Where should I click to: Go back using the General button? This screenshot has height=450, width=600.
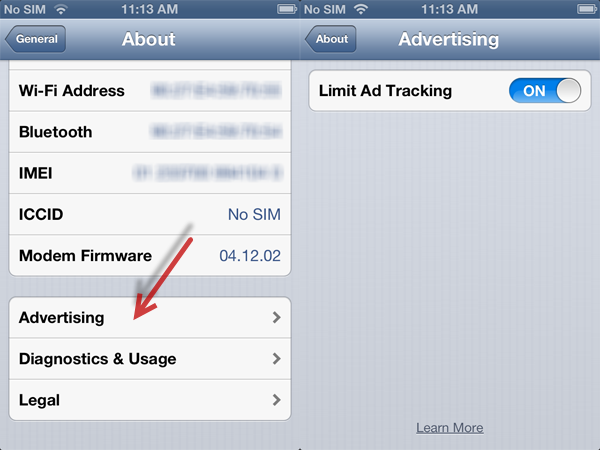(x=35, y=39)
